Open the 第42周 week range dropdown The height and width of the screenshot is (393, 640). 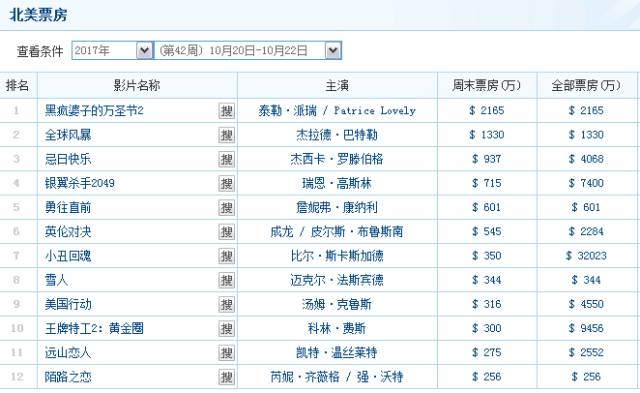pyautogui.click(x=248, y=51)
